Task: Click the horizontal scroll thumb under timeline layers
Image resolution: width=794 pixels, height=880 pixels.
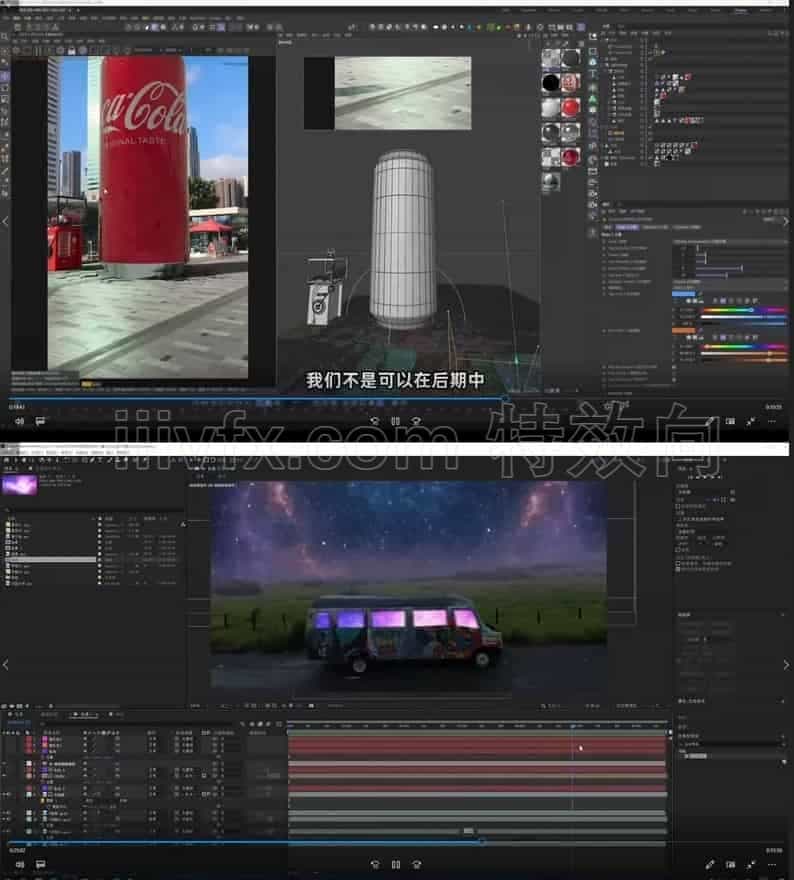Action: pyautogui.click(x=469, y=831)
